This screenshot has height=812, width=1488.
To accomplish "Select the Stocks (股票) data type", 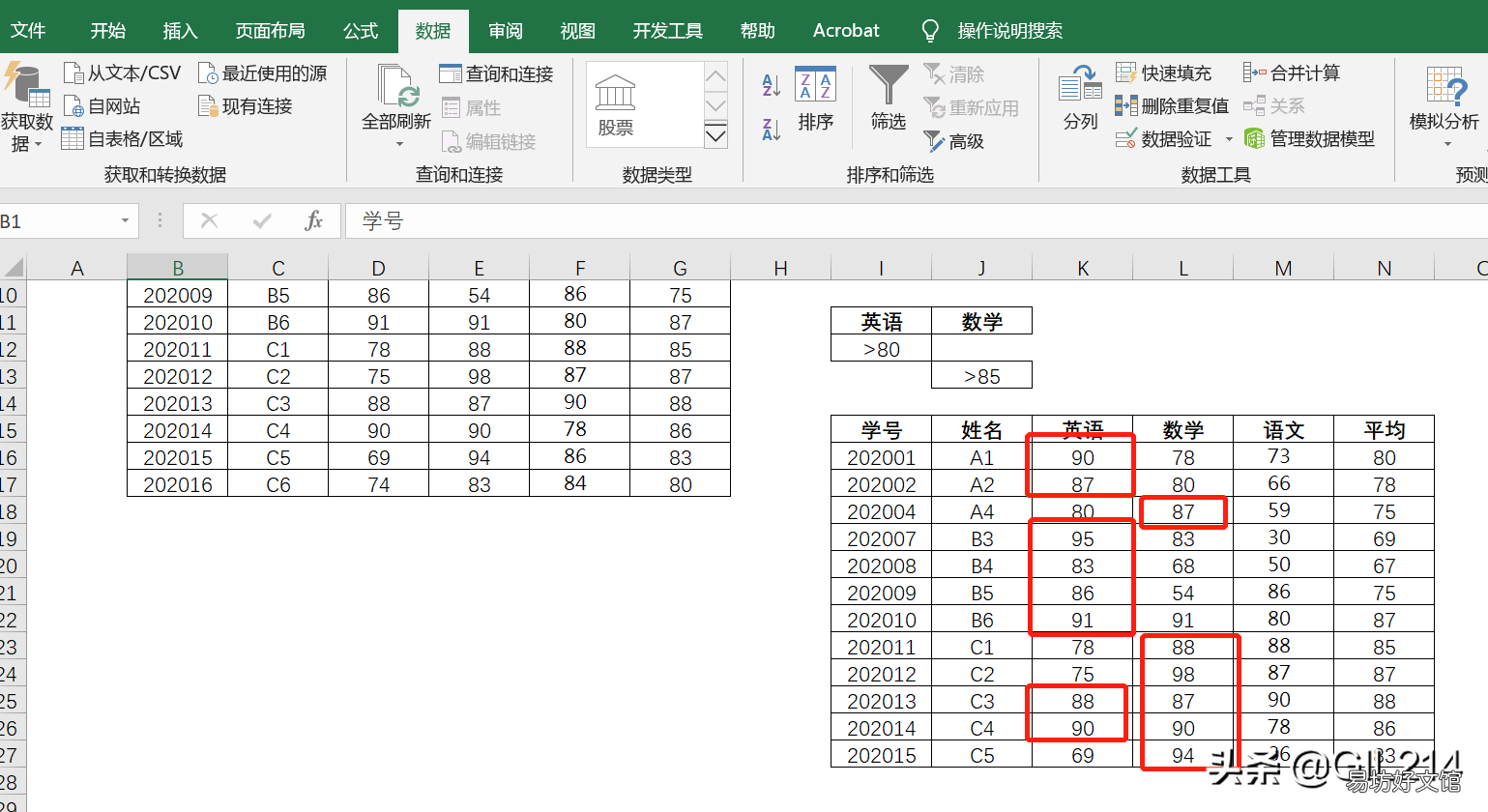I will (x=616, y=104).
